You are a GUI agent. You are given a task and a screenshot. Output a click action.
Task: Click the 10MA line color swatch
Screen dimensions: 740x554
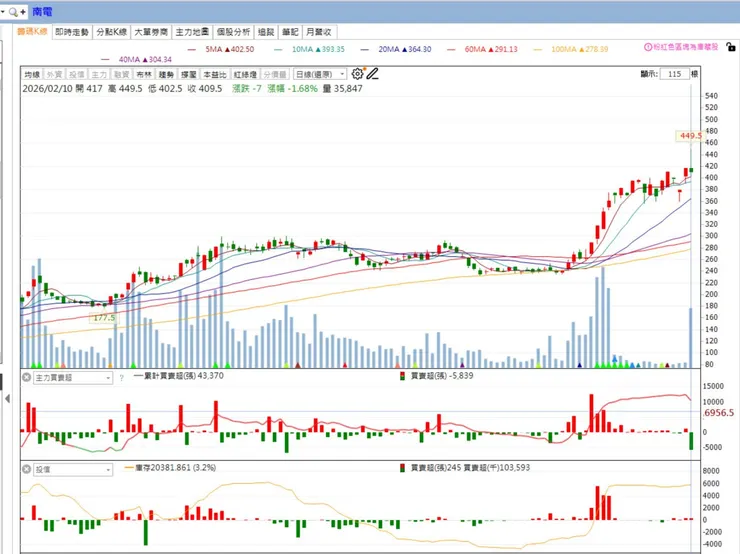tap(278, 50)
